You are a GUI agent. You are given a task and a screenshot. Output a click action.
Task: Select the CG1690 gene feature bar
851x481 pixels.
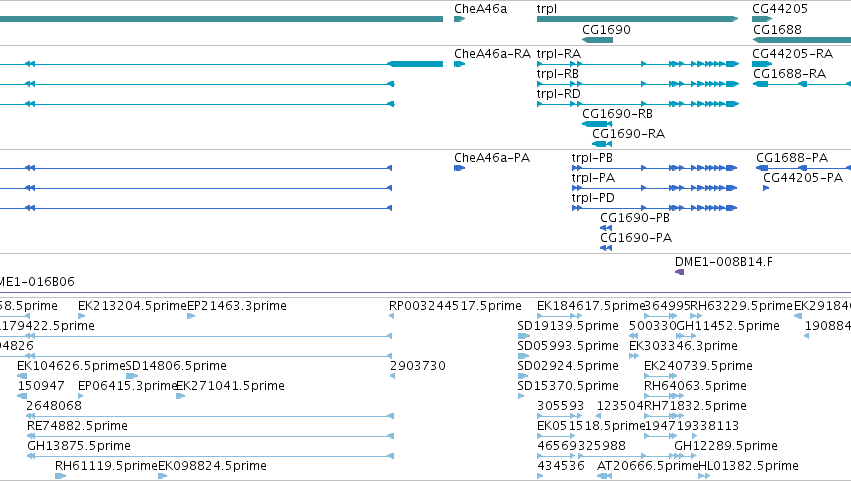coord(598,40)
